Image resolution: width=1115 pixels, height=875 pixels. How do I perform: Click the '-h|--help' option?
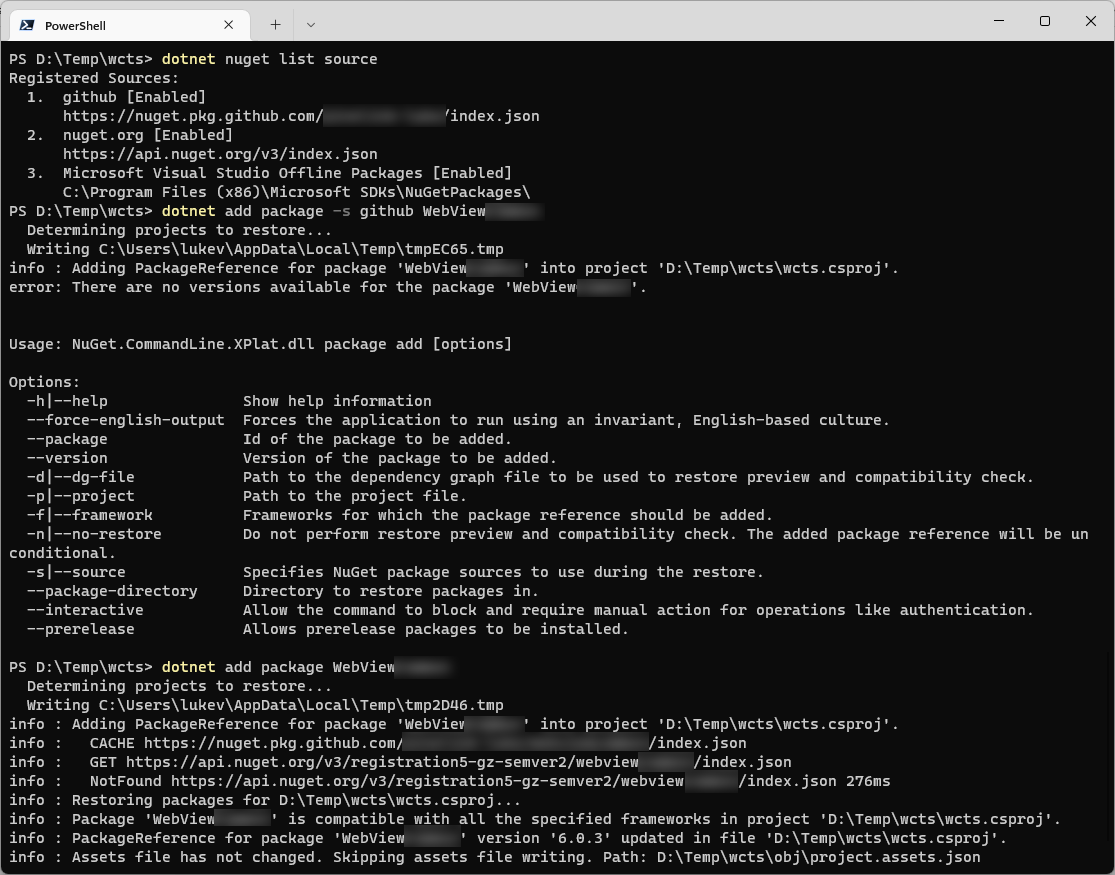coord(67,401)
